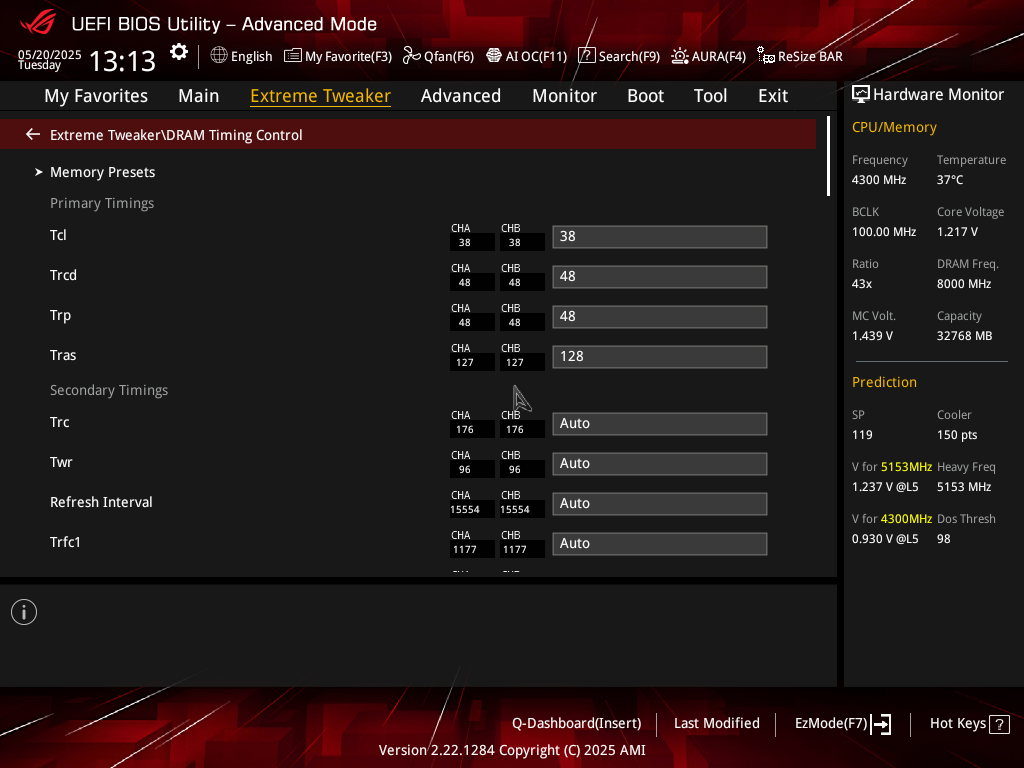Viewport: 1024px width, 768px height.
Task: Click the Hardware Monitor screen icon
Action: pyautogui.click(x=861, y=95)
